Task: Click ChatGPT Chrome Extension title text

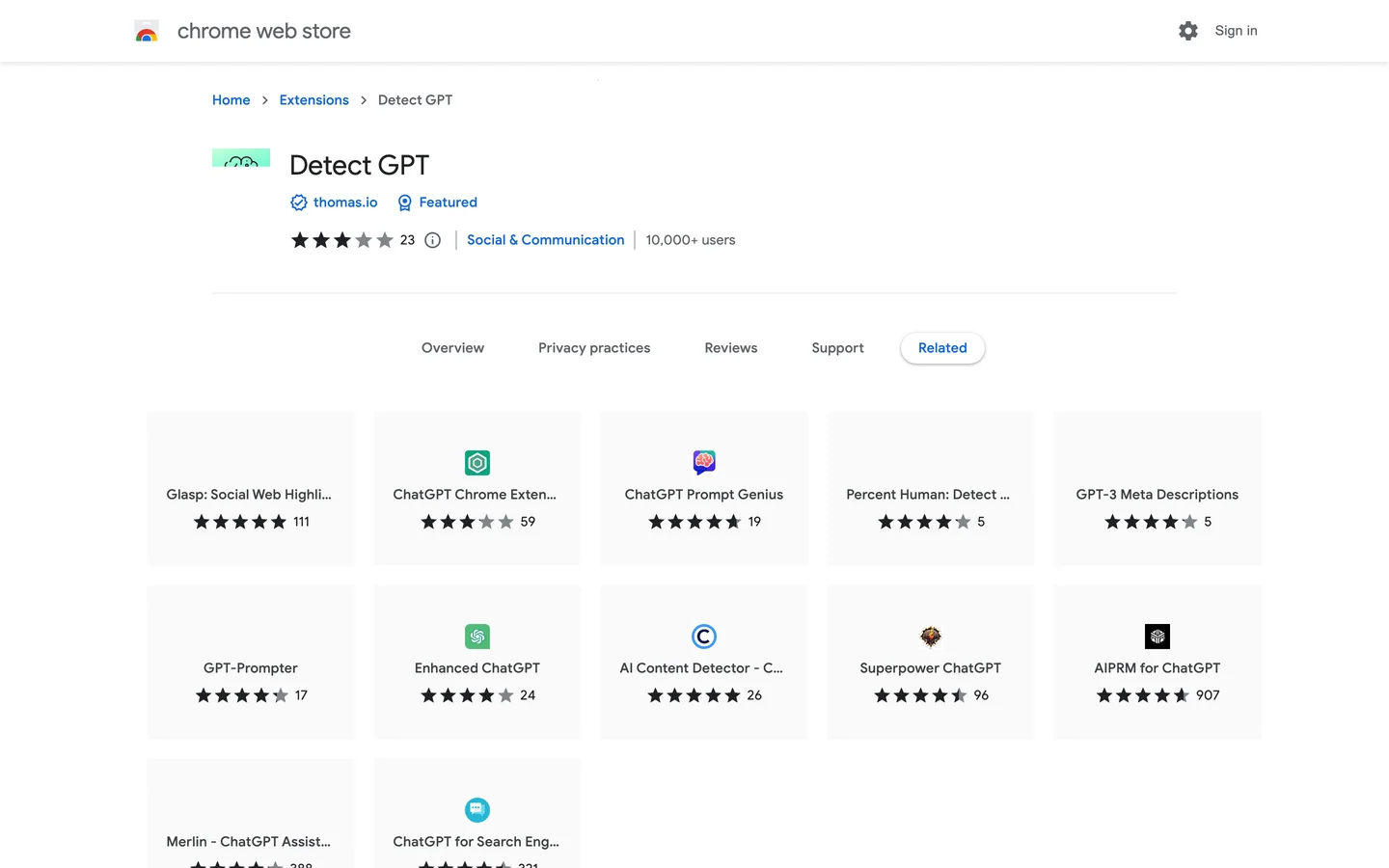Action: (x=475, y=495)
